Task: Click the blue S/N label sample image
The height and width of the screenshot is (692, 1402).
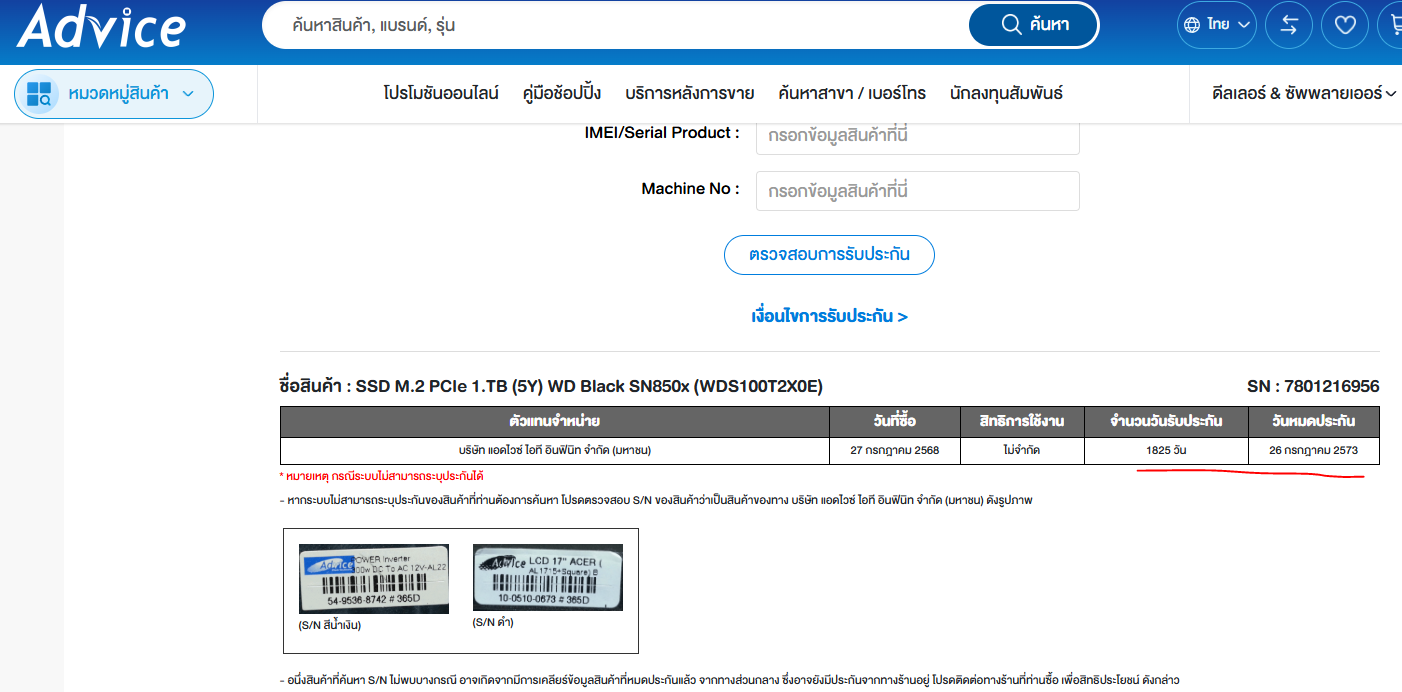Action: 374,579
